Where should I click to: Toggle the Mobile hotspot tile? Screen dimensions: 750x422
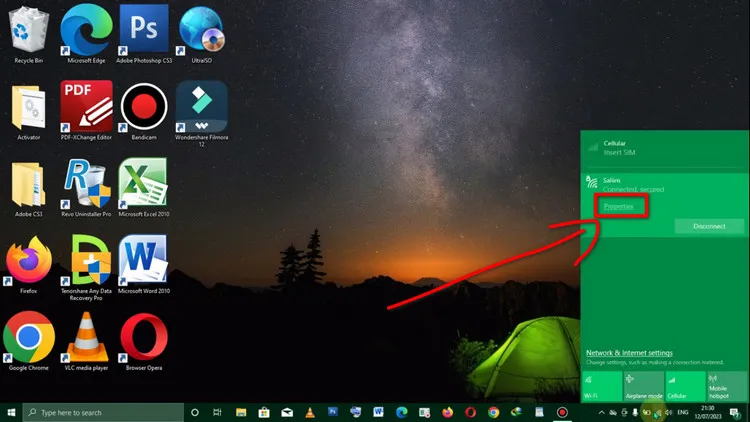[x=727, y=386]
